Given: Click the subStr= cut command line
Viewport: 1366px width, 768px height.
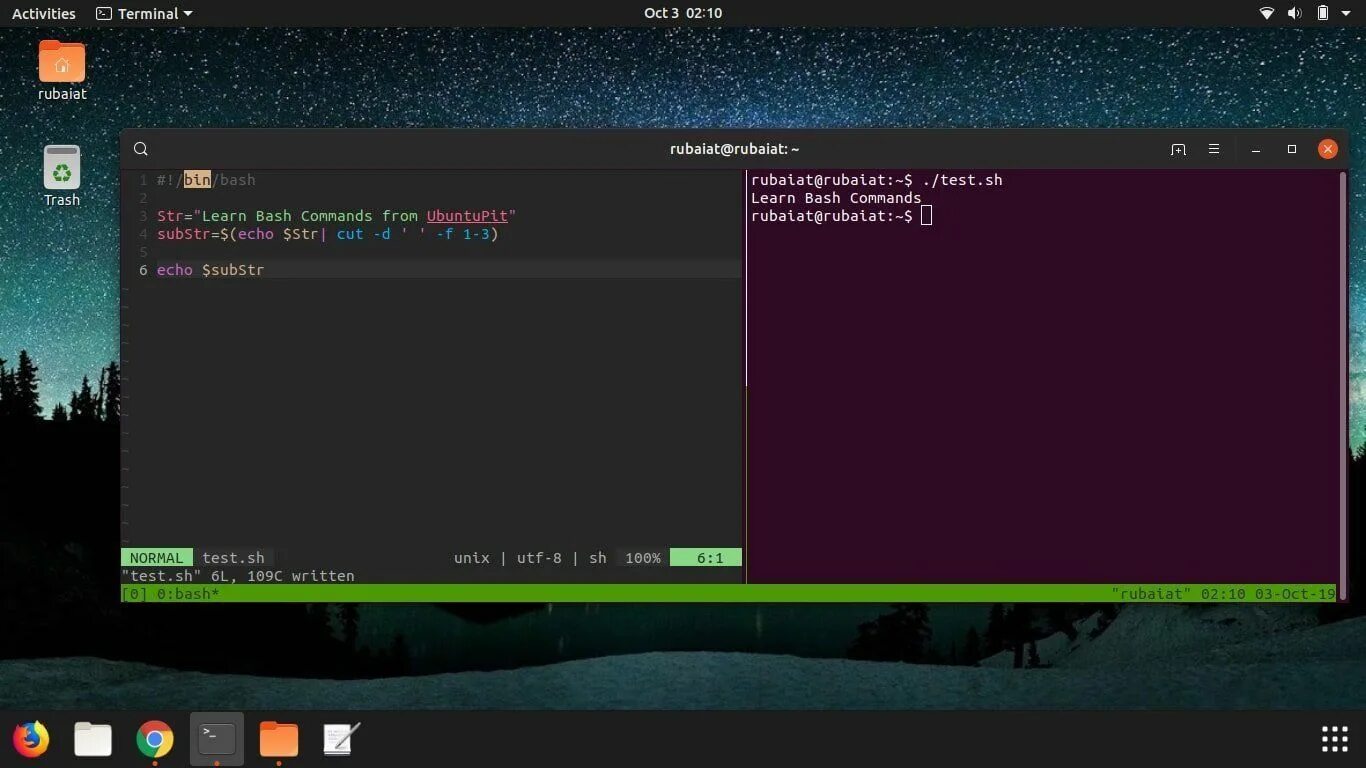Looking at the screenshot, I should (327, 234).
